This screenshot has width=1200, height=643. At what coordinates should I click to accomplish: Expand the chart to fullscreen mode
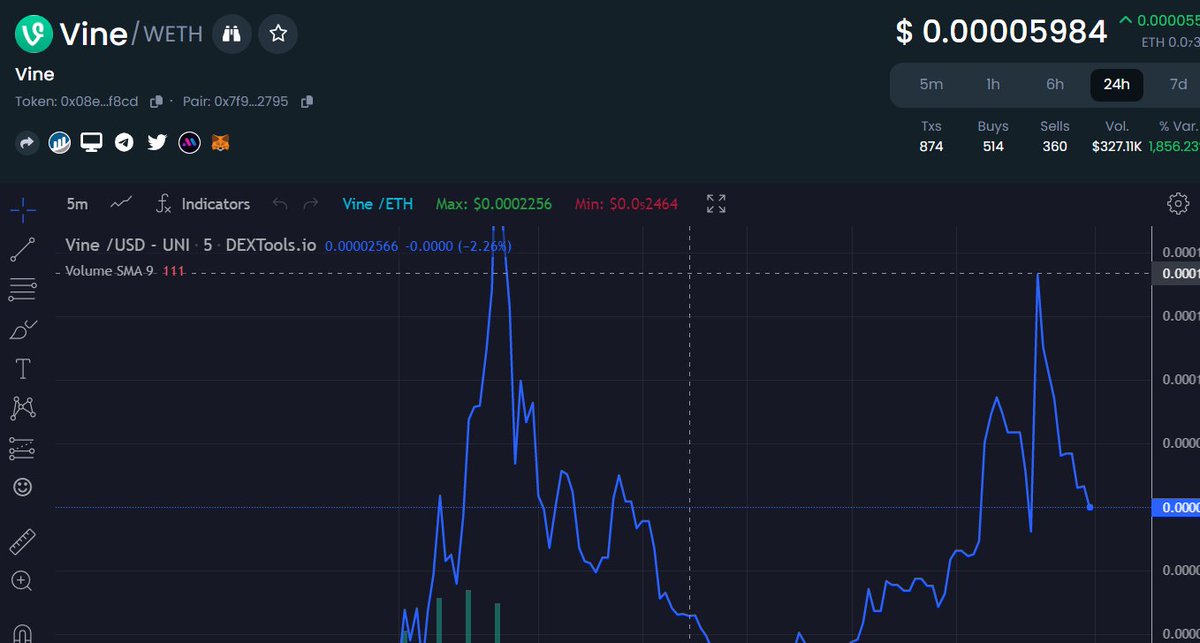coord(715,204)
